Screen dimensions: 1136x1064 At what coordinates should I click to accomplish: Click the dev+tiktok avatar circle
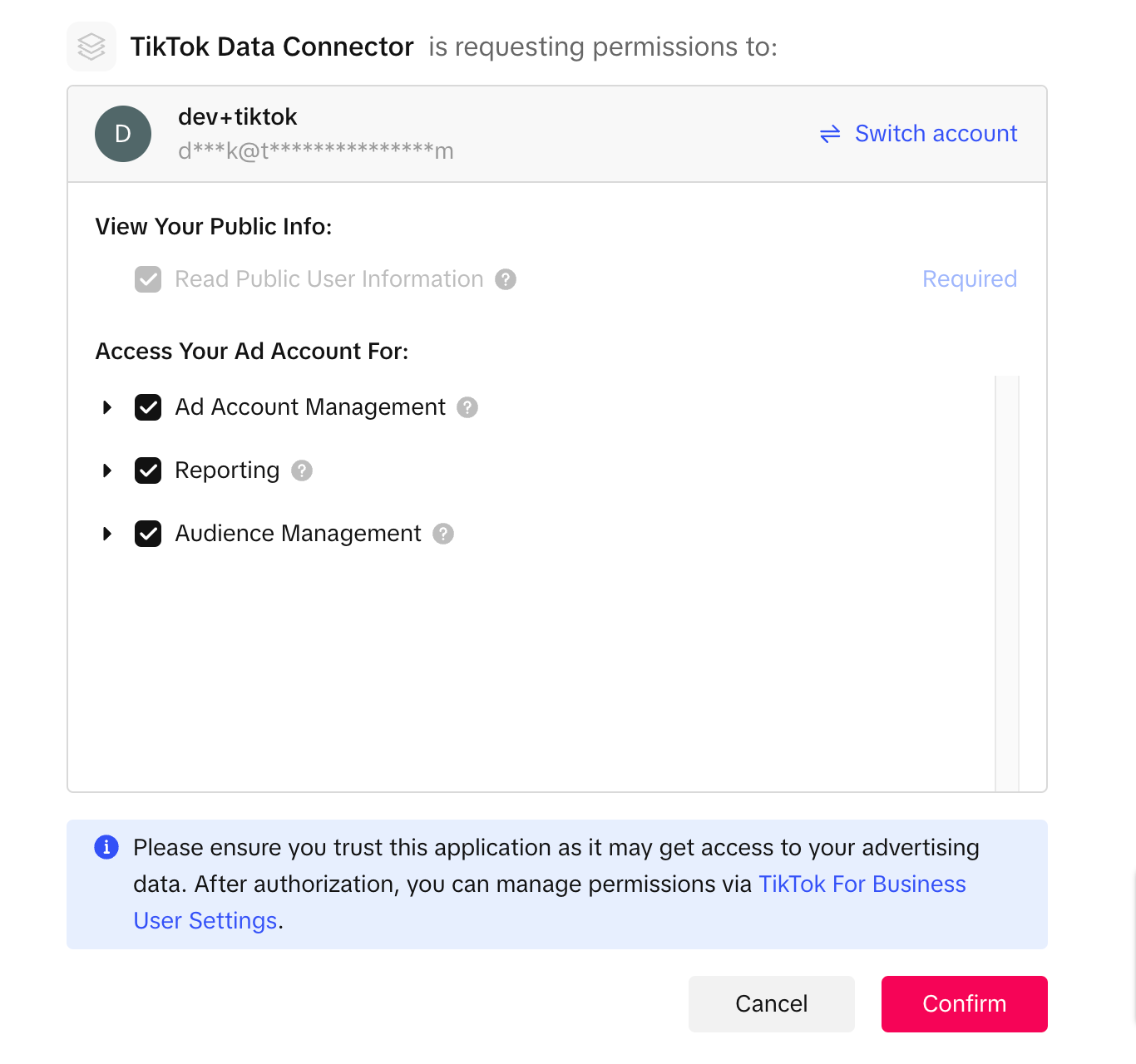click(x=123, y=134)
